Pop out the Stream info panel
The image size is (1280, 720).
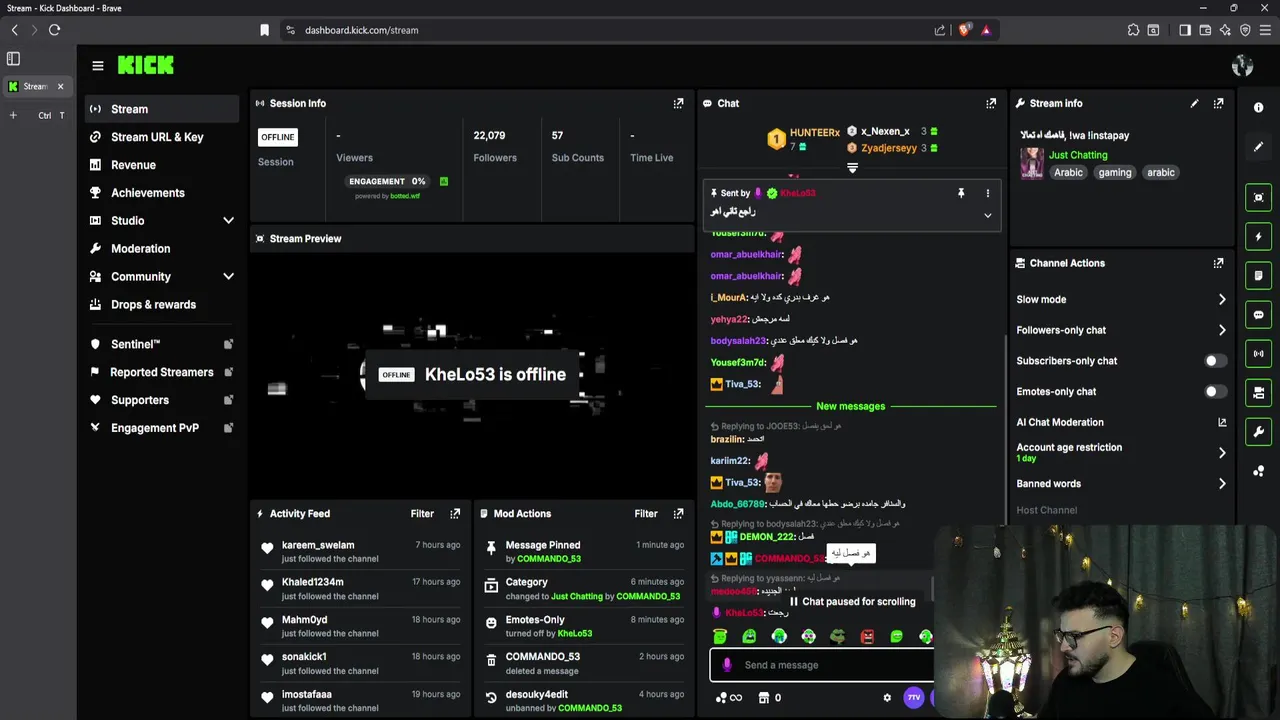(1218, 103)
